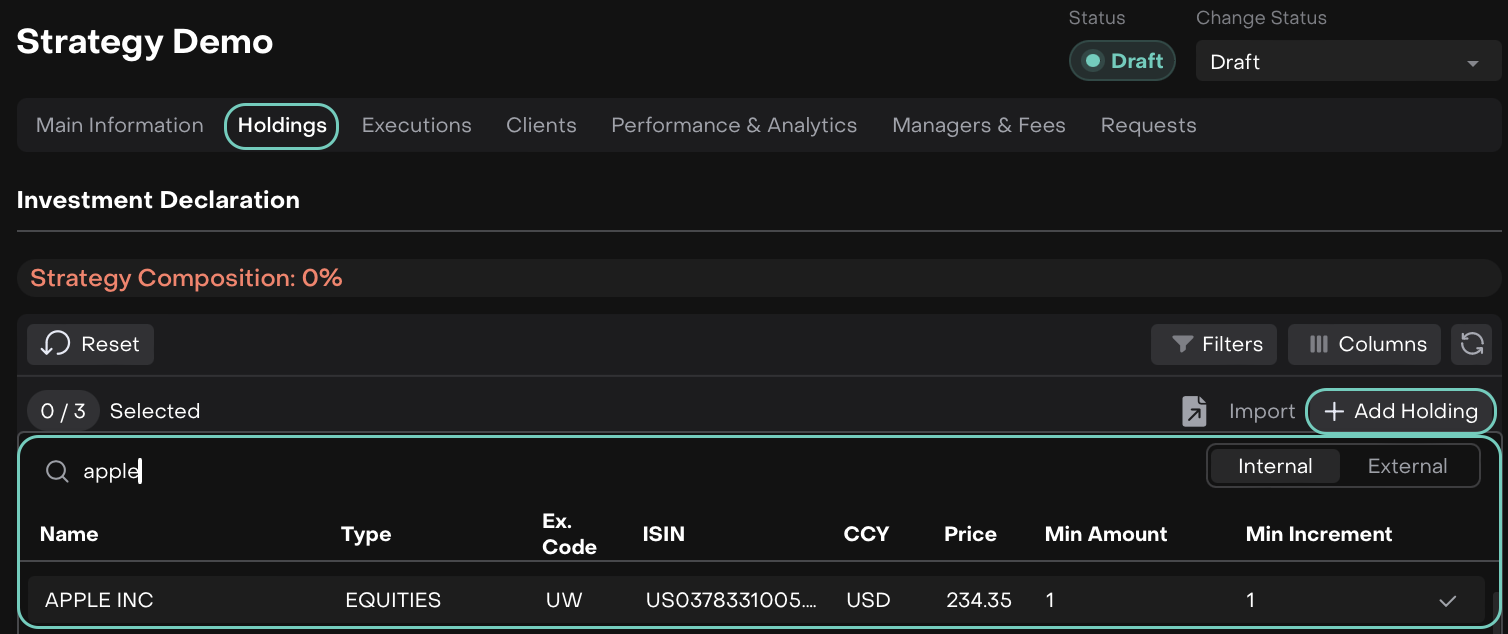This screenshot has height=634, width=1508.
Task: Switch to the Executions tab
Action: tap(416, 125)
